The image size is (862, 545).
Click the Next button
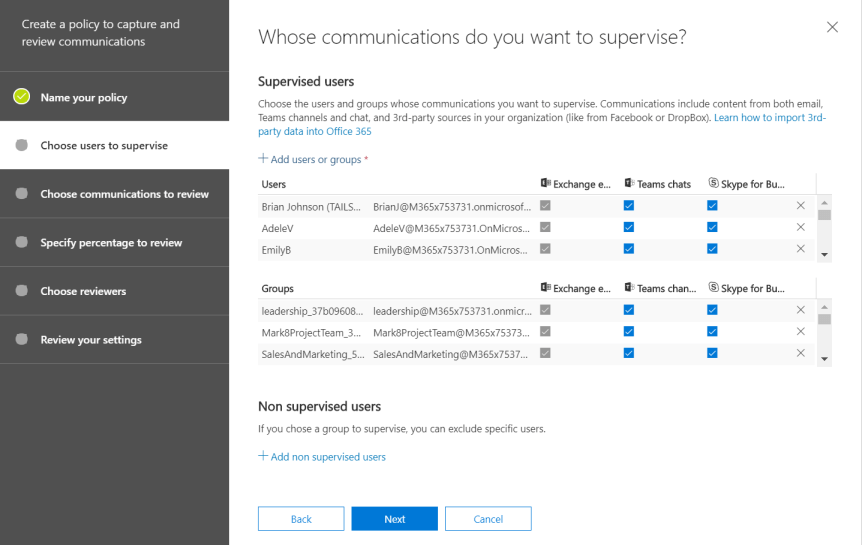point(394,519)
